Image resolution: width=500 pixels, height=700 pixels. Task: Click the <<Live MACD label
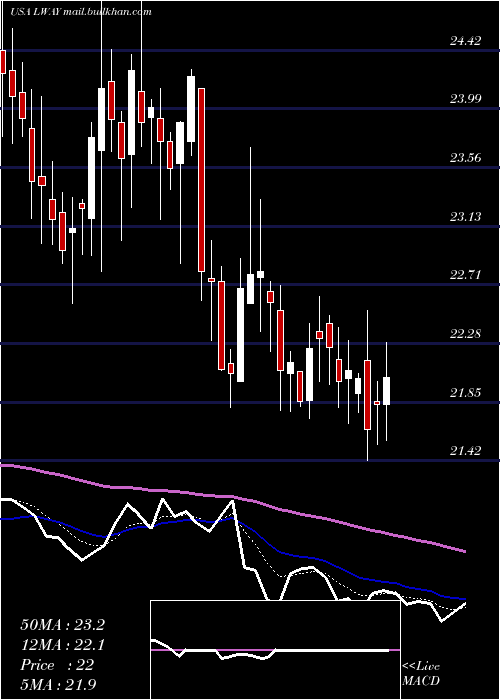[421, 674]
